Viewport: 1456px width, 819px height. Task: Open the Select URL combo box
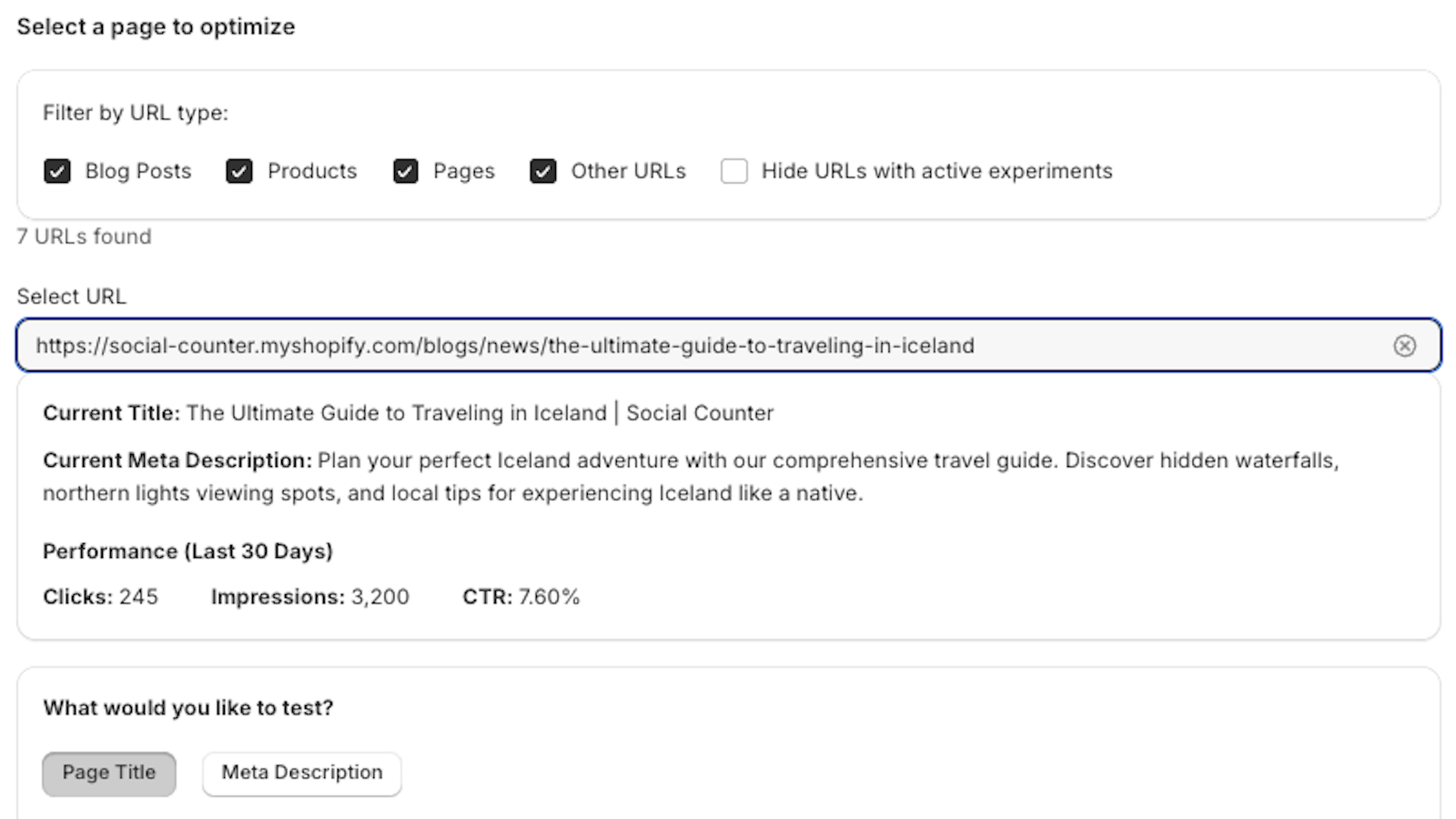point(728,346)
